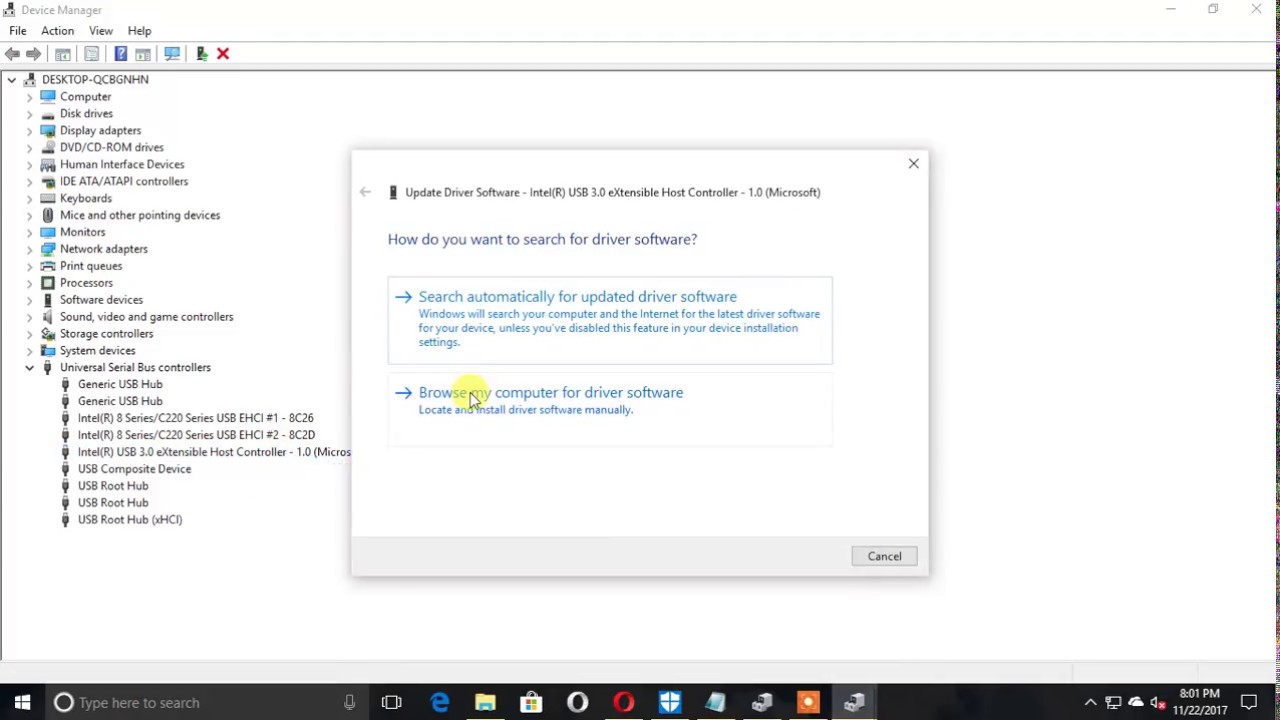
Task: Click the Cortana microphone icon
Action: 349,702
